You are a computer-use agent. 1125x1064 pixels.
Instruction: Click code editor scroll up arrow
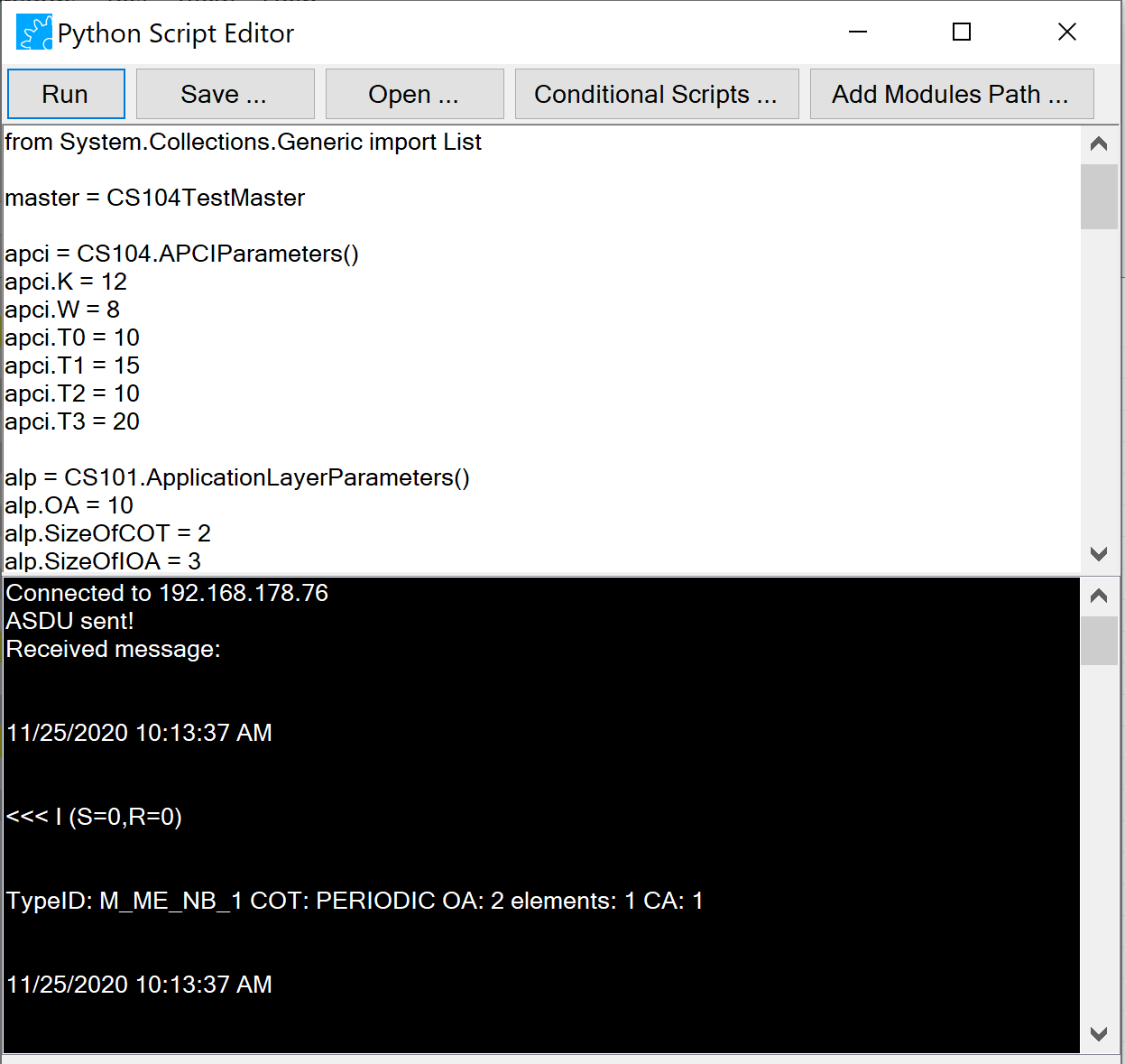click(1098, 143)
